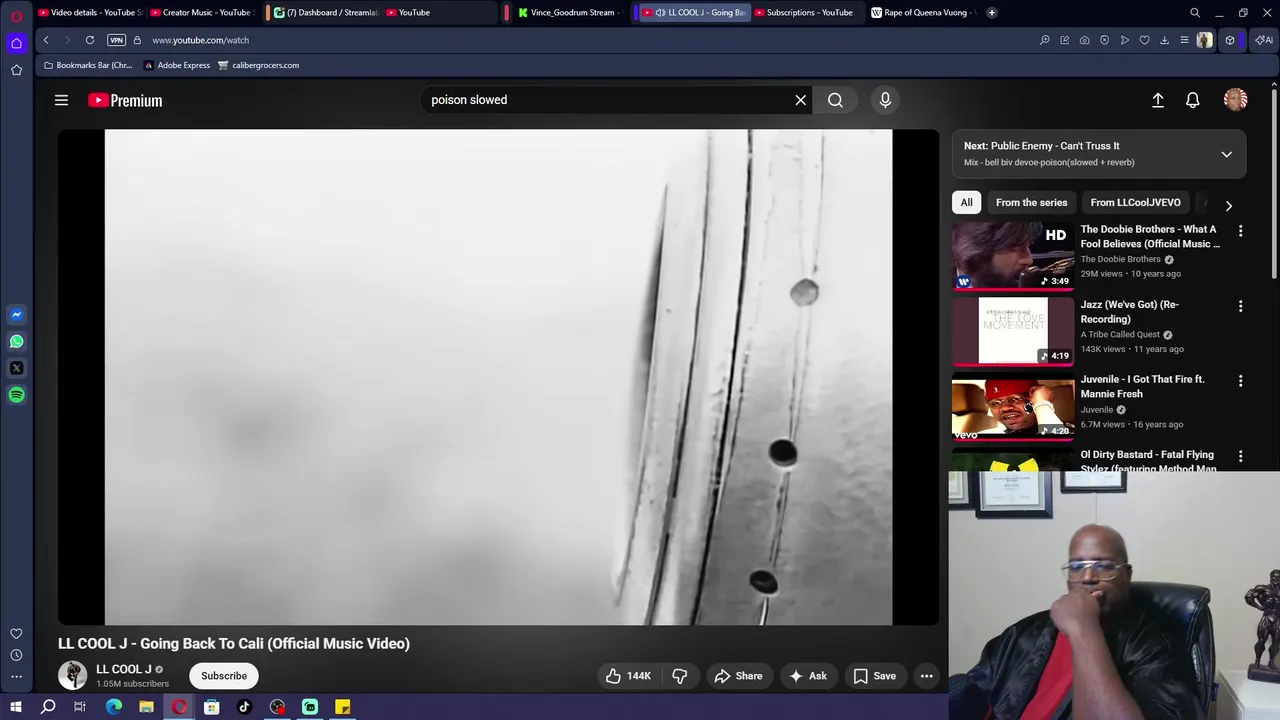Open the YouTube guide hamburger menu
This screenshot has width=1280, height=720.
61,100
